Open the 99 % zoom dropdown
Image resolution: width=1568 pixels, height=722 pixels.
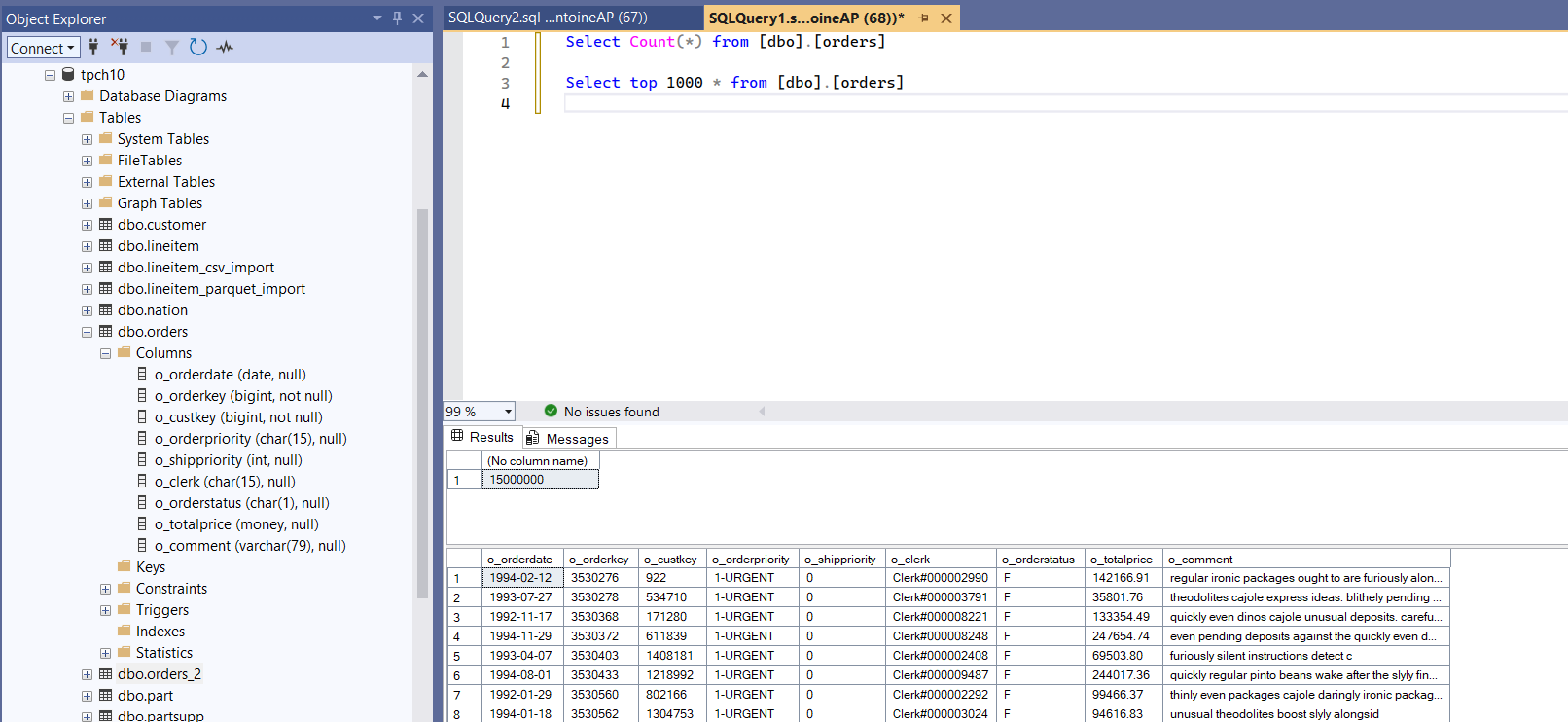(508, 412)
